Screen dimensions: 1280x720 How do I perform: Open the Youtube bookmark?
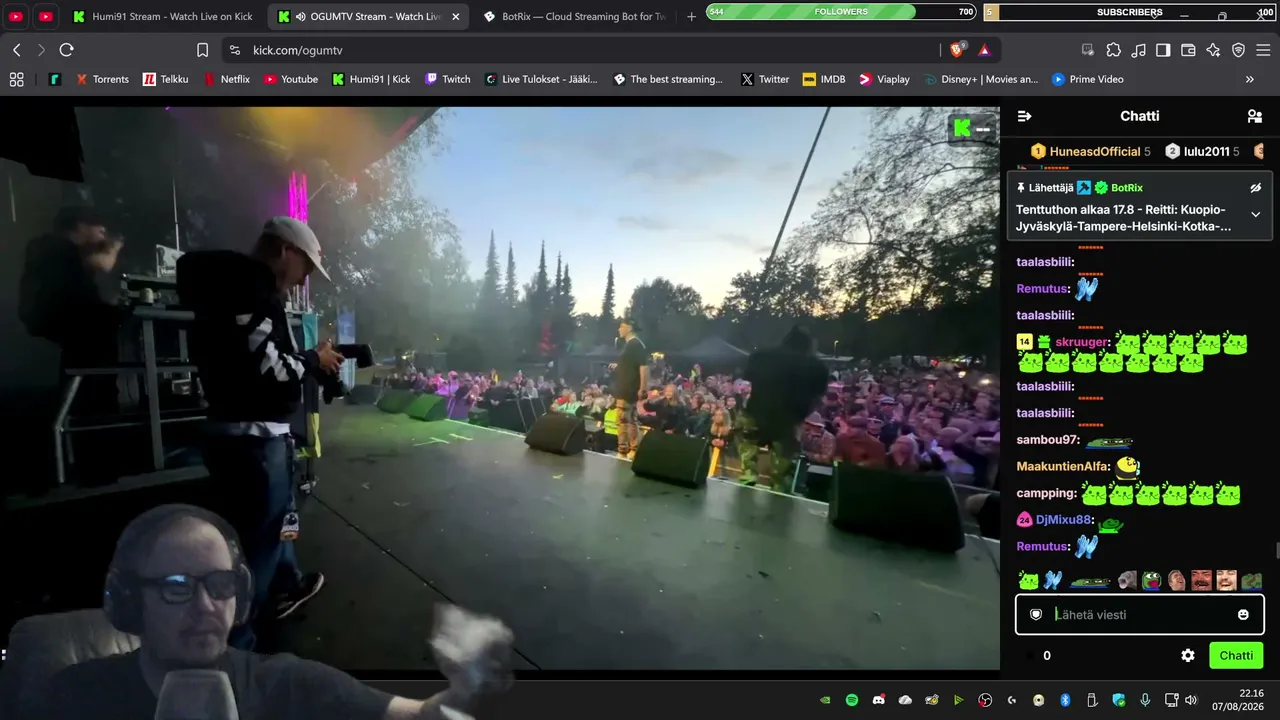click(x=290, y=79)
